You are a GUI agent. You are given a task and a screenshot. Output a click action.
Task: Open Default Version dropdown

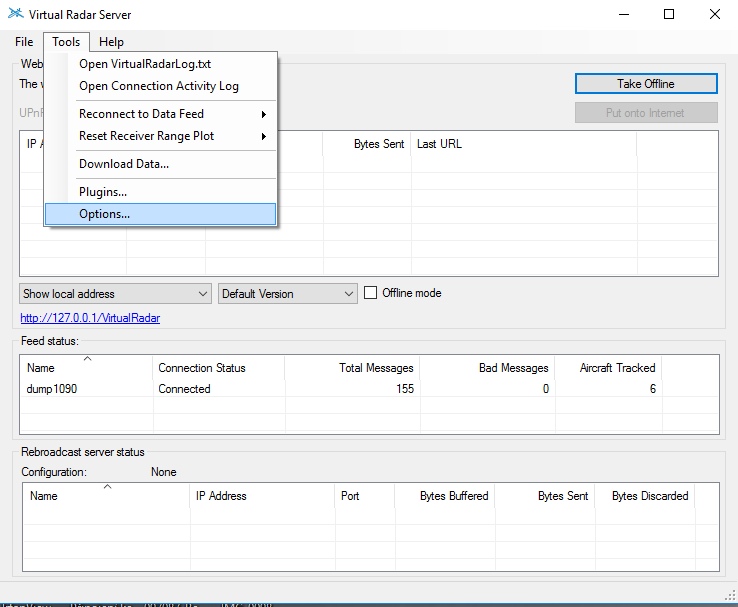(x=288, y=294)
